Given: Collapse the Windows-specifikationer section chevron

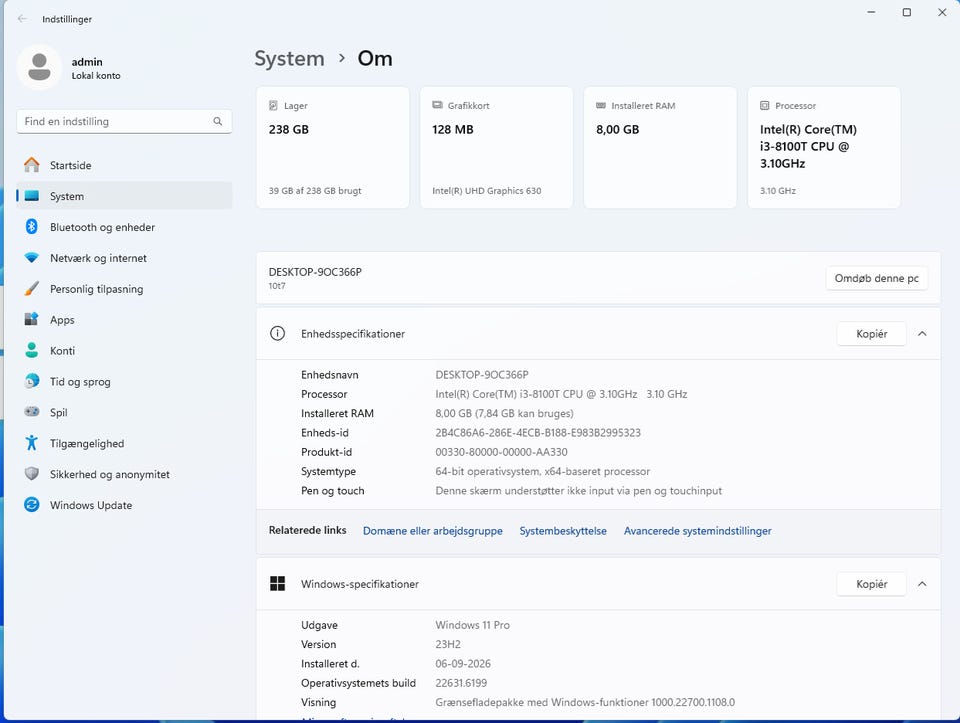Looking at the screenshot, I should [922, 584].
